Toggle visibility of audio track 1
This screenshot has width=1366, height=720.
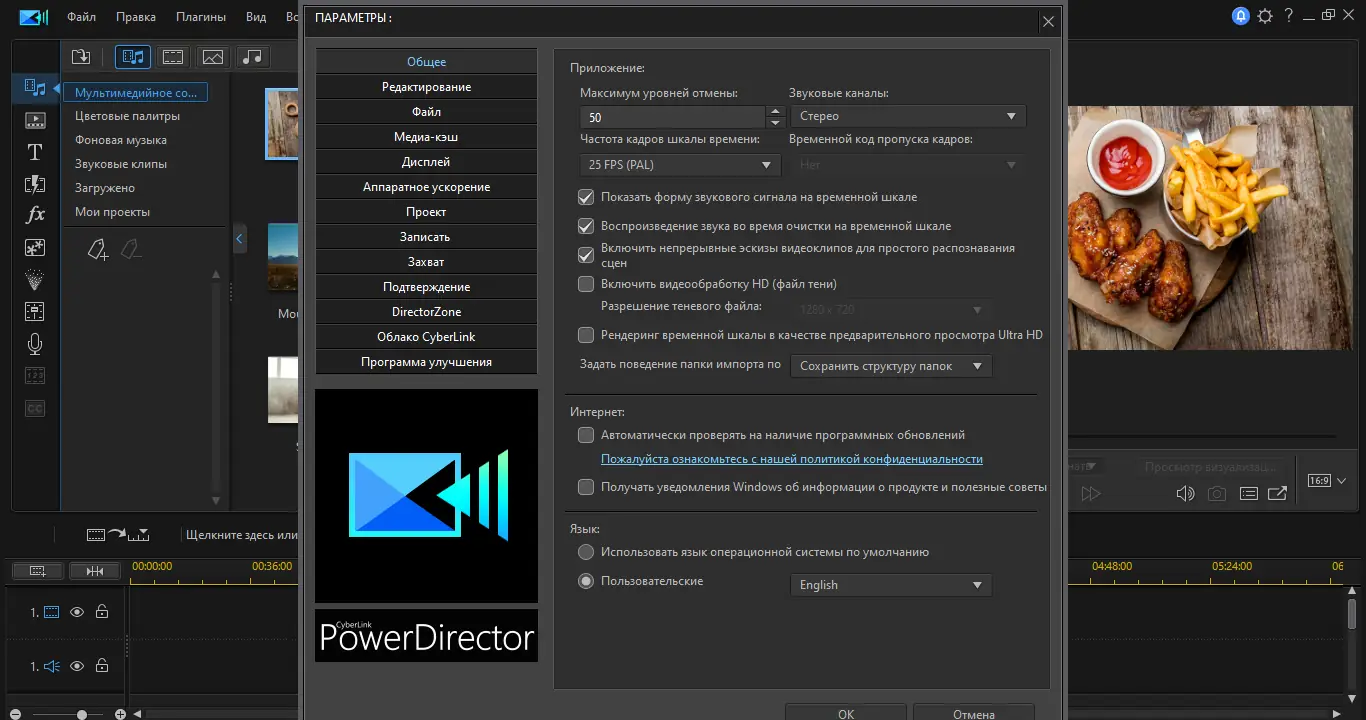[x=77, y=665]
